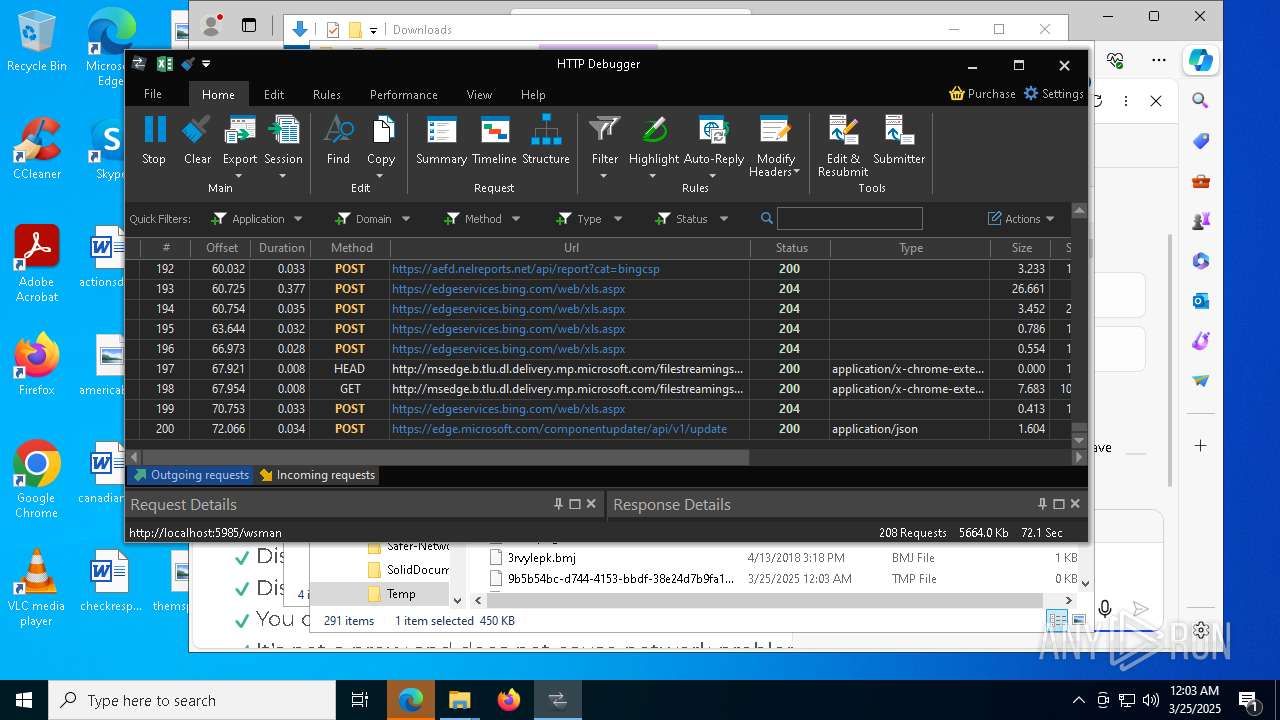
Task: Click the Excel export quick-access icon
Action: 164,64
